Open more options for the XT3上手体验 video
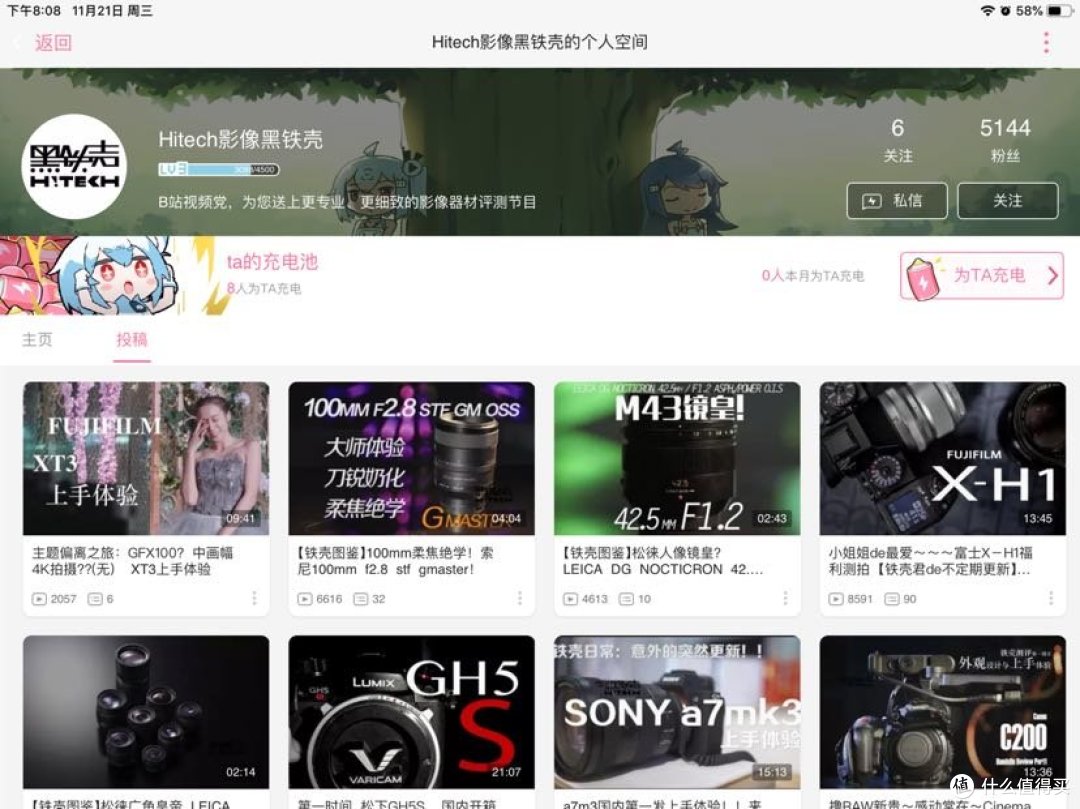The image size is (1080, 809). 254,598
